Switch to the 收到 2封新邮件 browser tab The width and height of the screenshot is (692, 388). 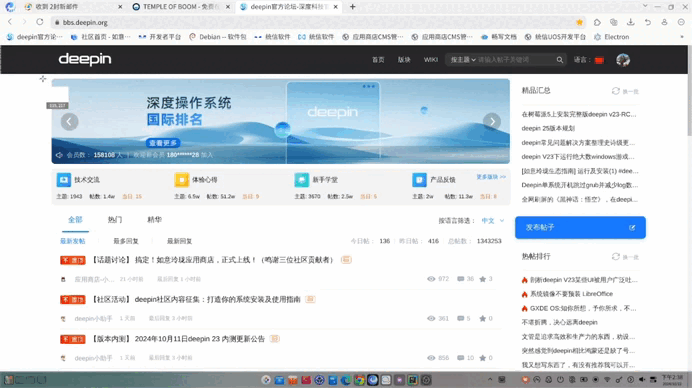click(x=73, y=7)
